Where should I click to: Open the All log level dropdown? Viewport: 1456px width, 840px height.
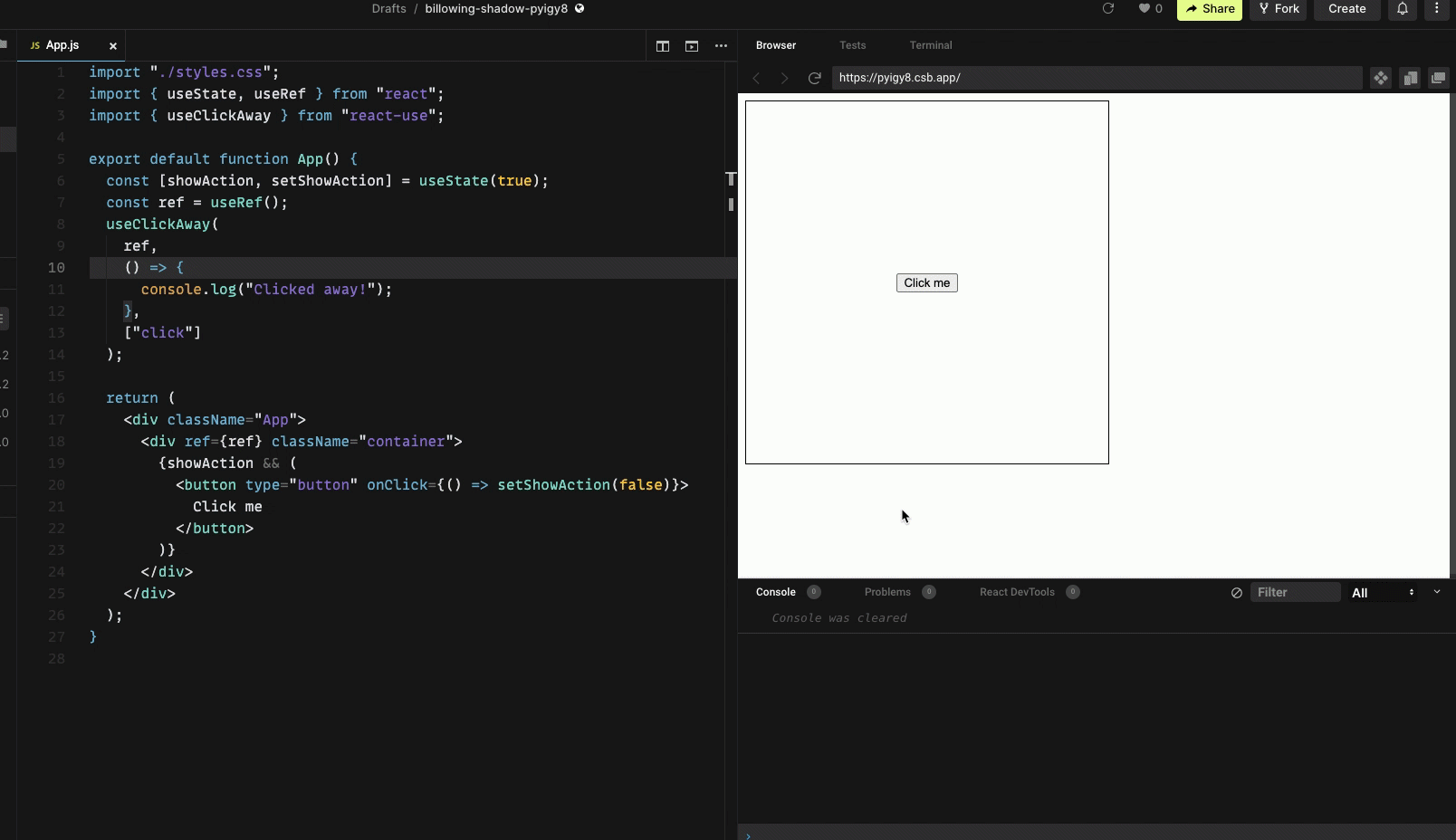[x=1383, y=593]
